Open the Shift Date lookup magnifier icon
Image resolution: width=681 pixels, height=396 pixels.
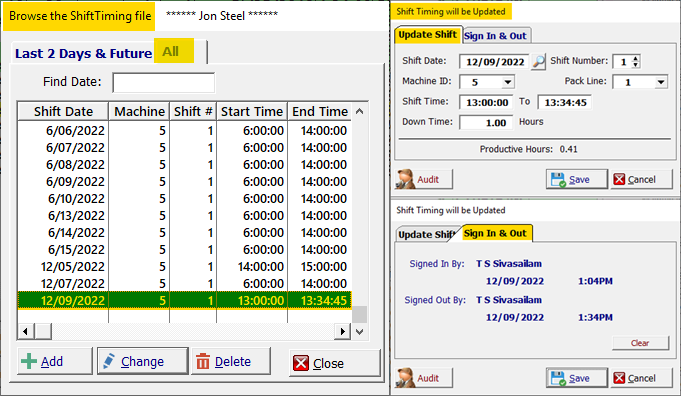pyautogui.click(x=538, y=62)
